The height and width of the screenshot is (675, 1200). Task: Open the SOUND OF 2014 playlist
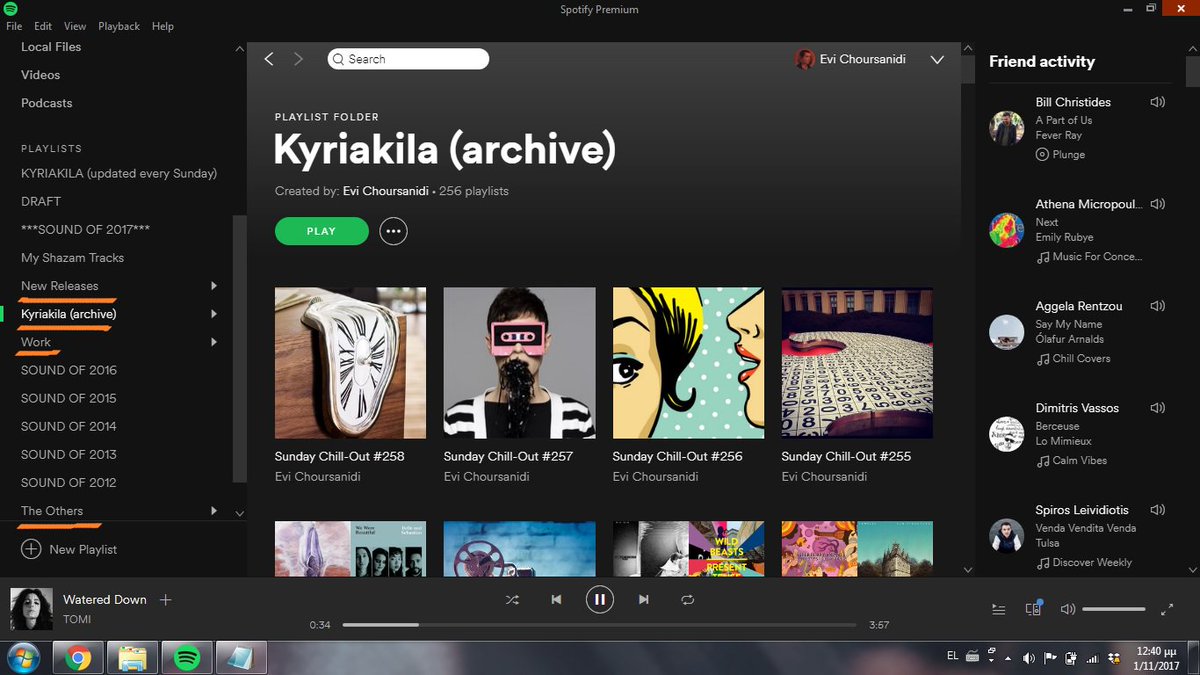69,426
